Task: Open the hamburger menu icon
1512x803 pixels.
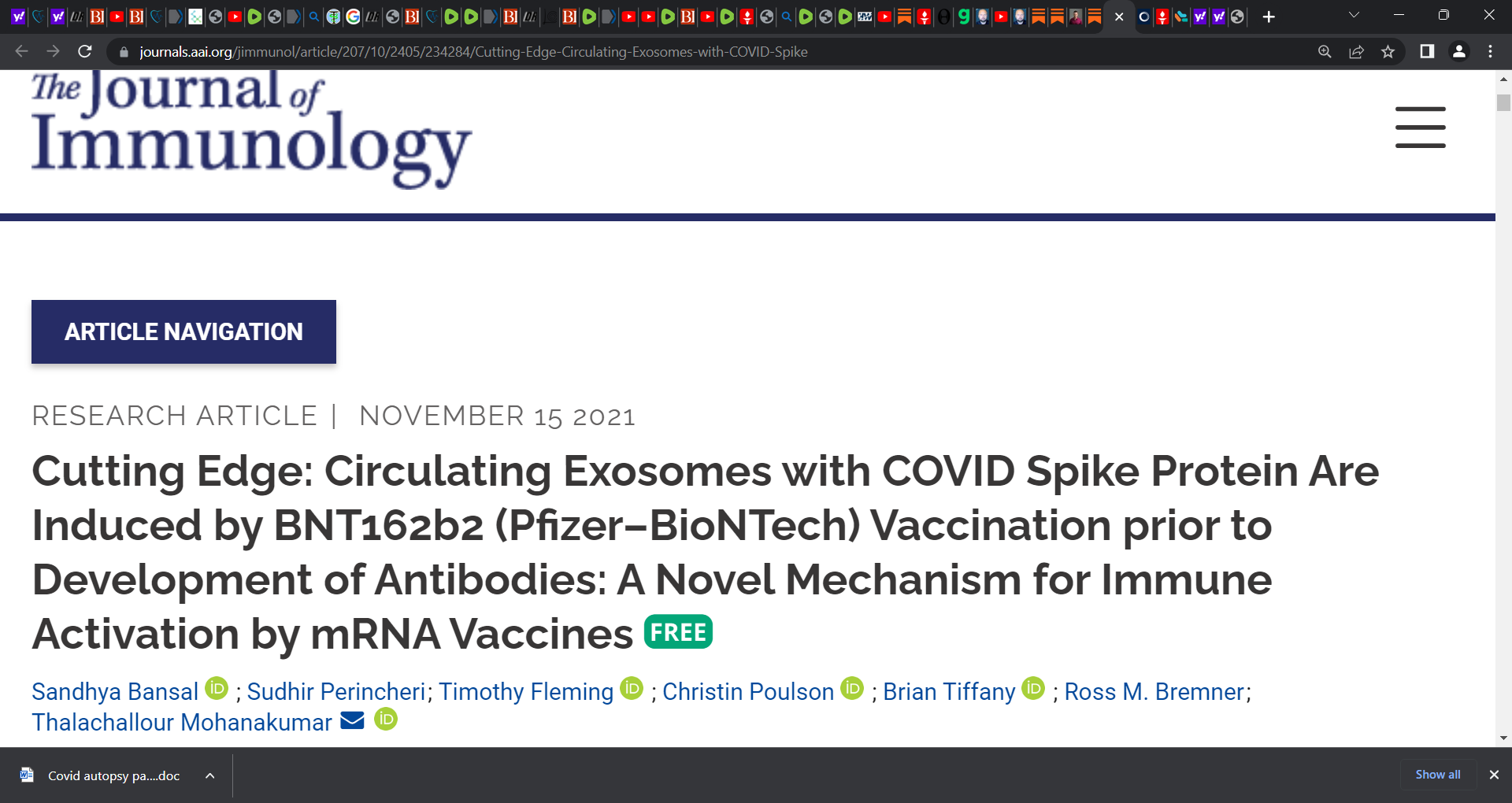Action: (x=1420, y=128)
